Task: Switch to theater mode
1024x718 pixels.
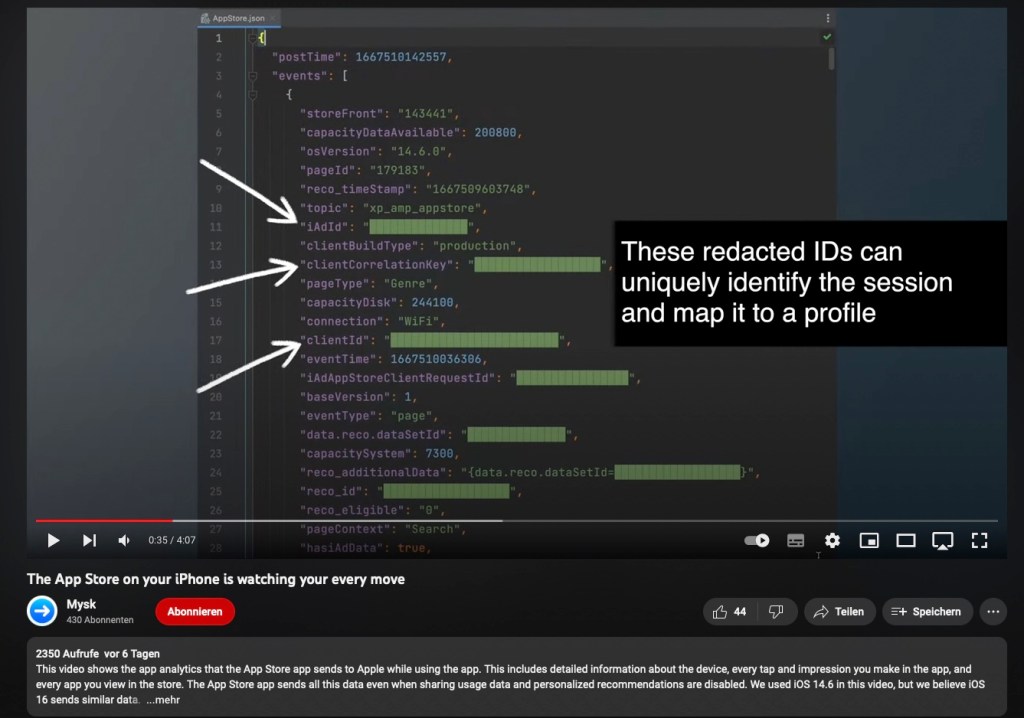Action: (x=906, y=540)
